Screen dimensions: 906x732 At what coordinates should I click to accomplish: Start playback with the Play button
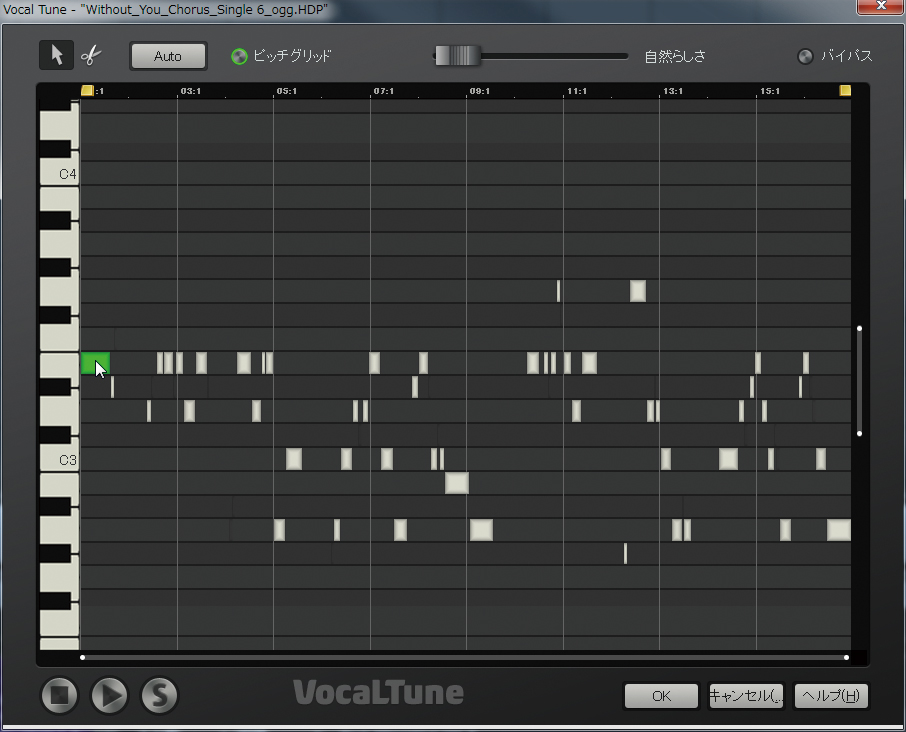[x=109, y=694]
